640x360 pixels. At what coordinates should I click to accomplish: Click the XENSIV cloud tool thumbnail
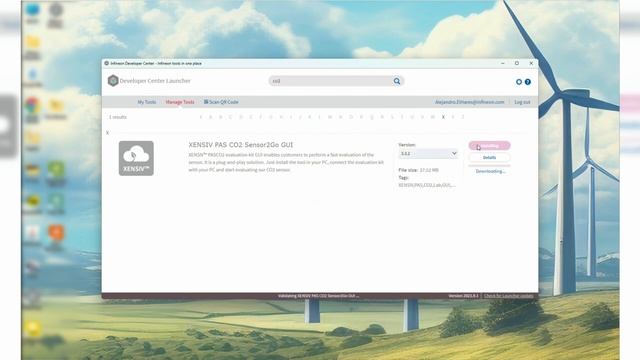136,158
